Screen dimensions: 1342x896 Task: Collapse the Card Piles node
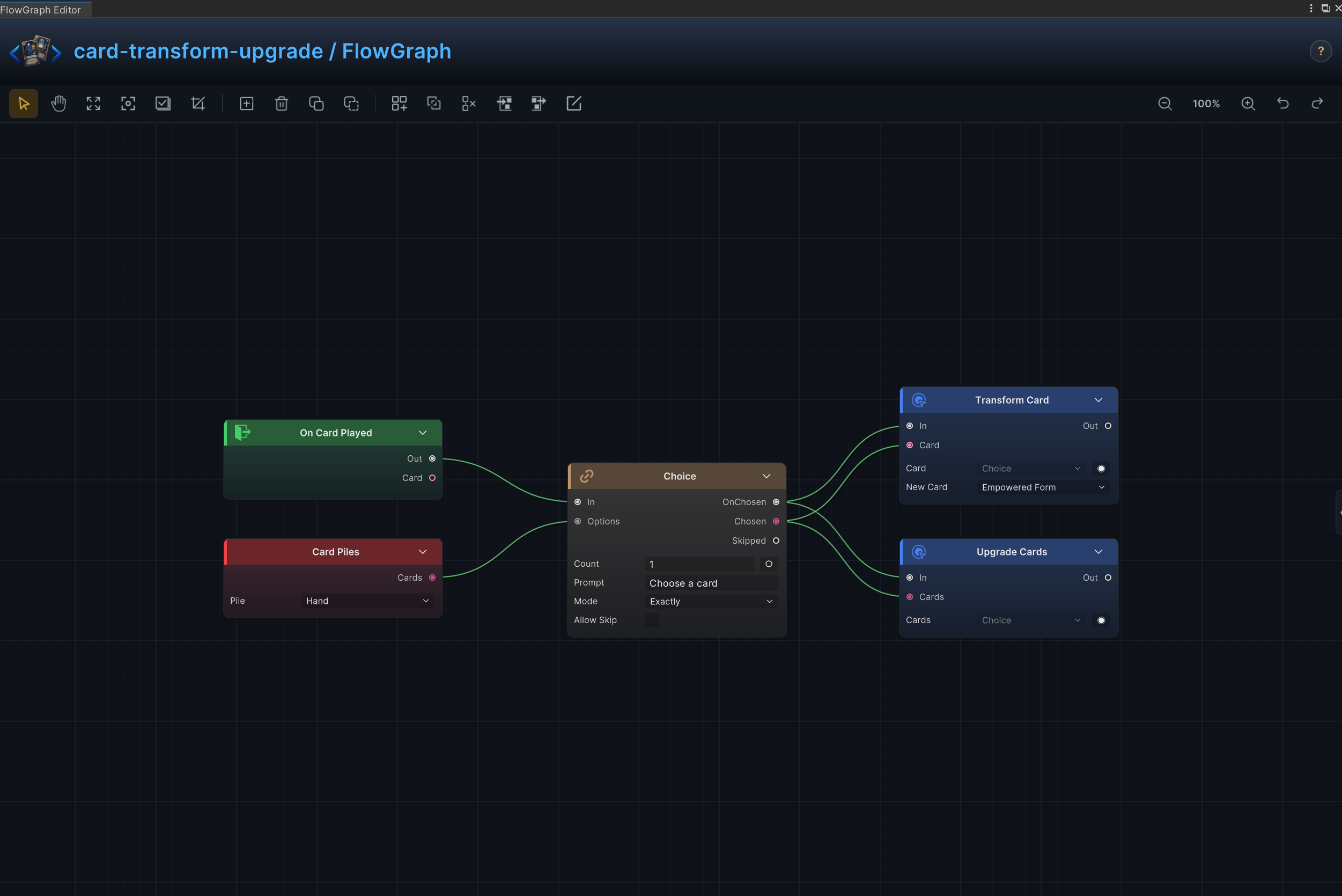422,552
